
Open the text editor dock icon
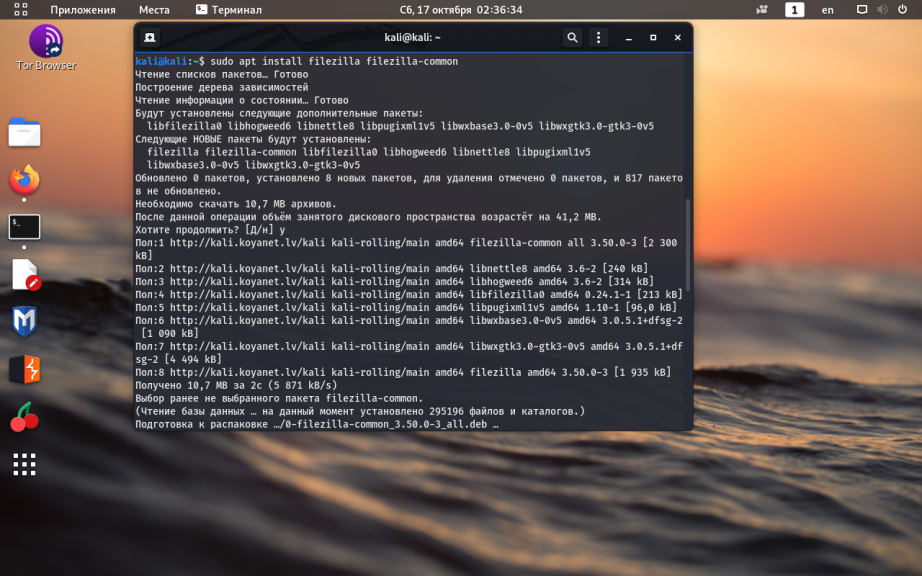(24, 274)
